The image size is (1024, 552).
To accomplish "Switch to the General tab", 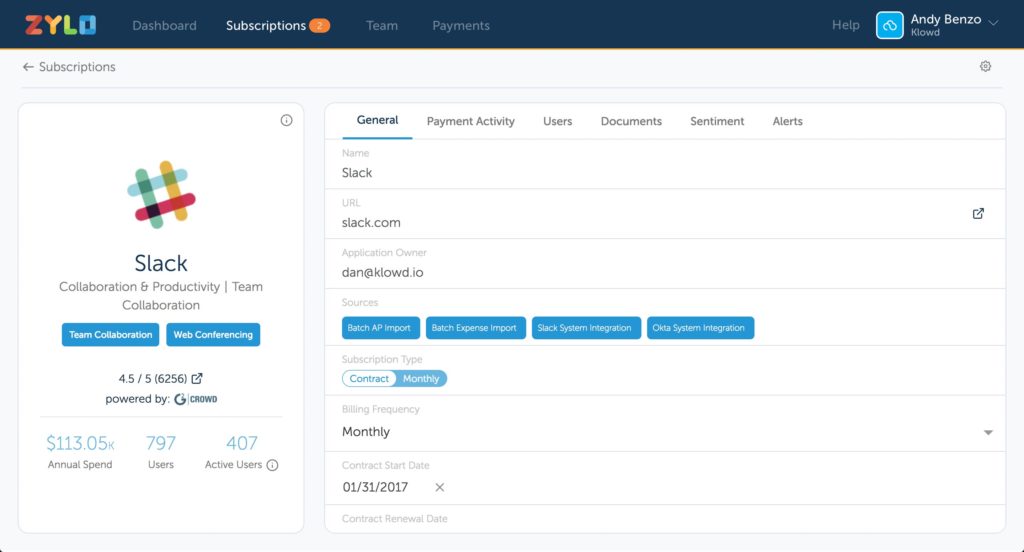I will pyautogui.click(x=377, y=120).
